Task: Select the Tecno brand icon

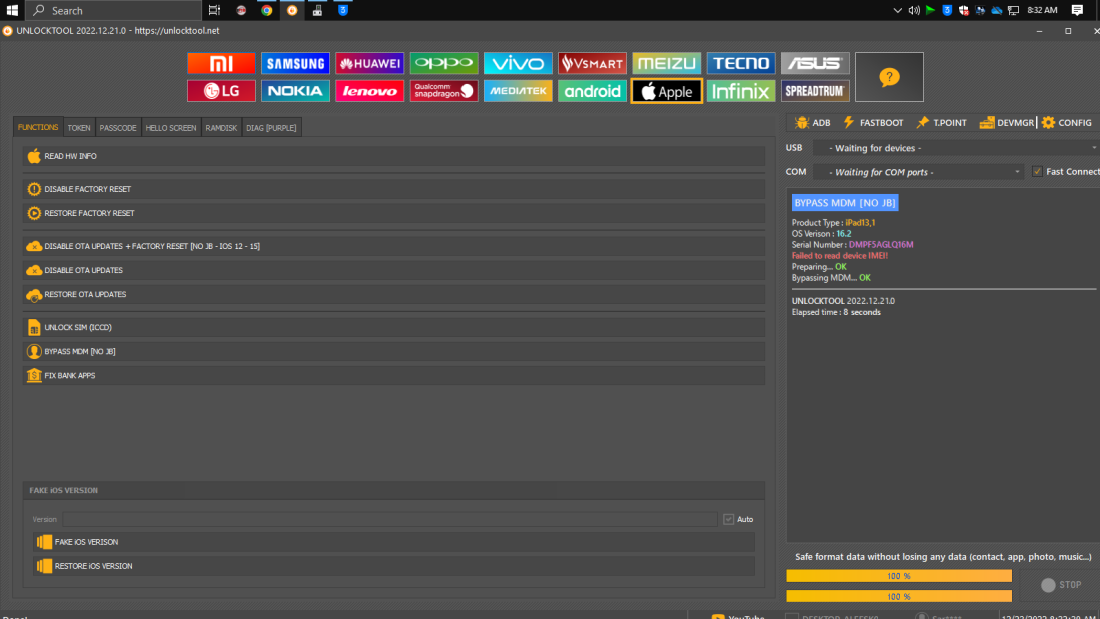Action: click(x=741, y=63)
